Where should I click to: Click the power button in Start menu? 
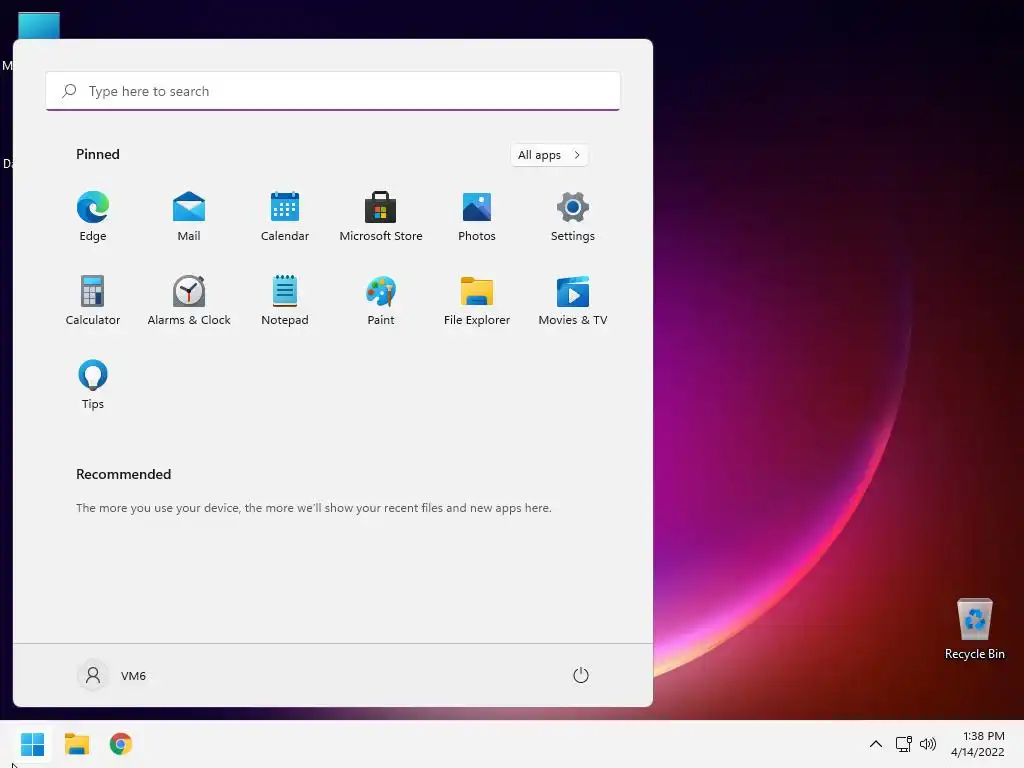[581, 675]
